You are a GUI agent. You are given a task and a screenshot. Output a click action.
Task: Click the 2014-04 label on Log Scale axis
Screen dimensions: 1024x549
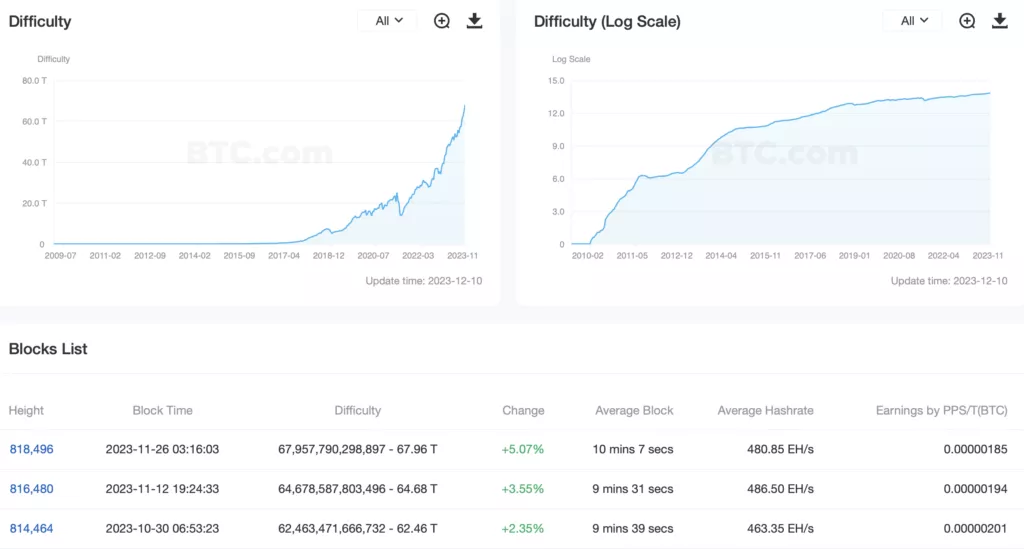721,256
